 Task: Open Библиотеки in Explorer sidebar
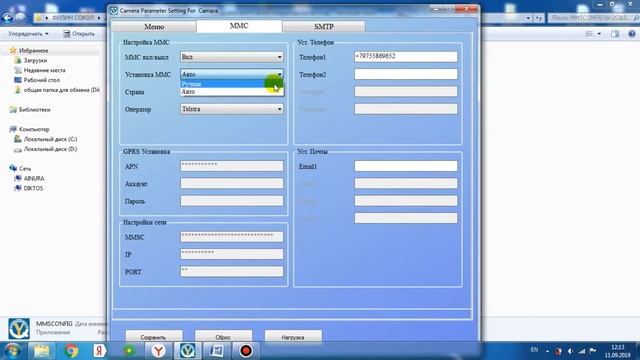click(34, 109)
